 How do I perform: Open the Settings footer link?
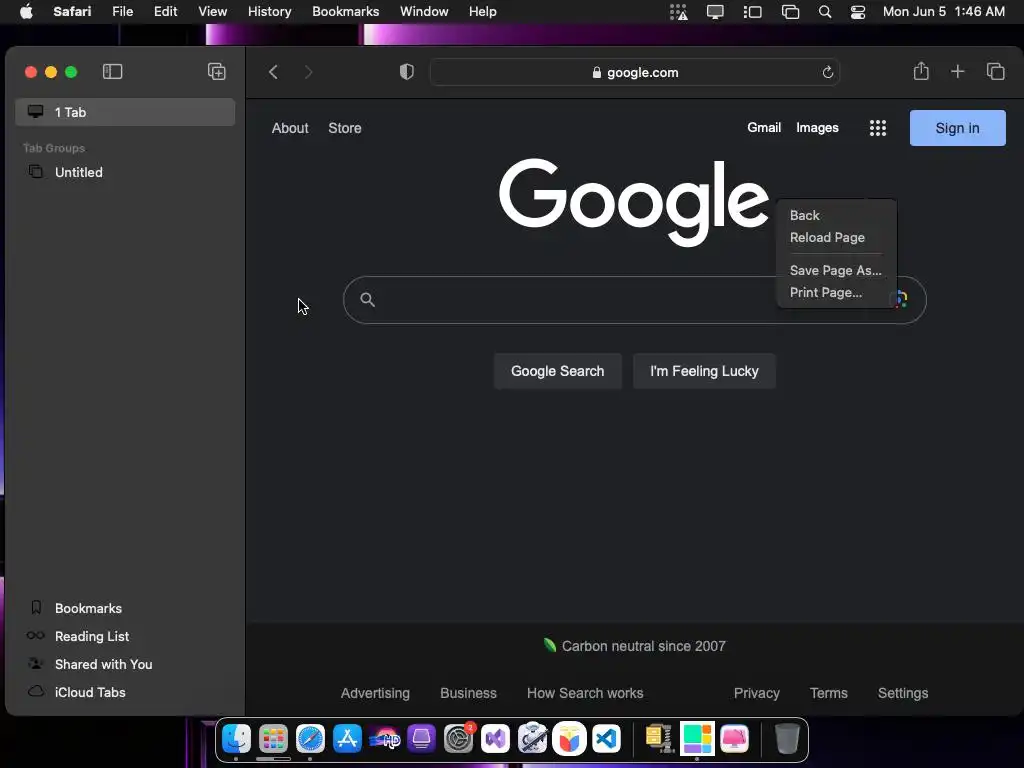point(903,693)
